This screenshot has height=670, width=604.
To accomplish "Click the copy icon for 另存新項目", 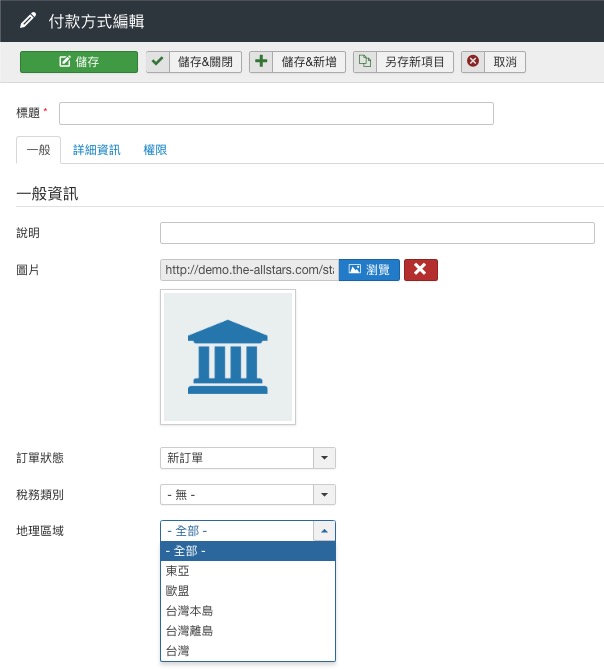I will (366, 62).
